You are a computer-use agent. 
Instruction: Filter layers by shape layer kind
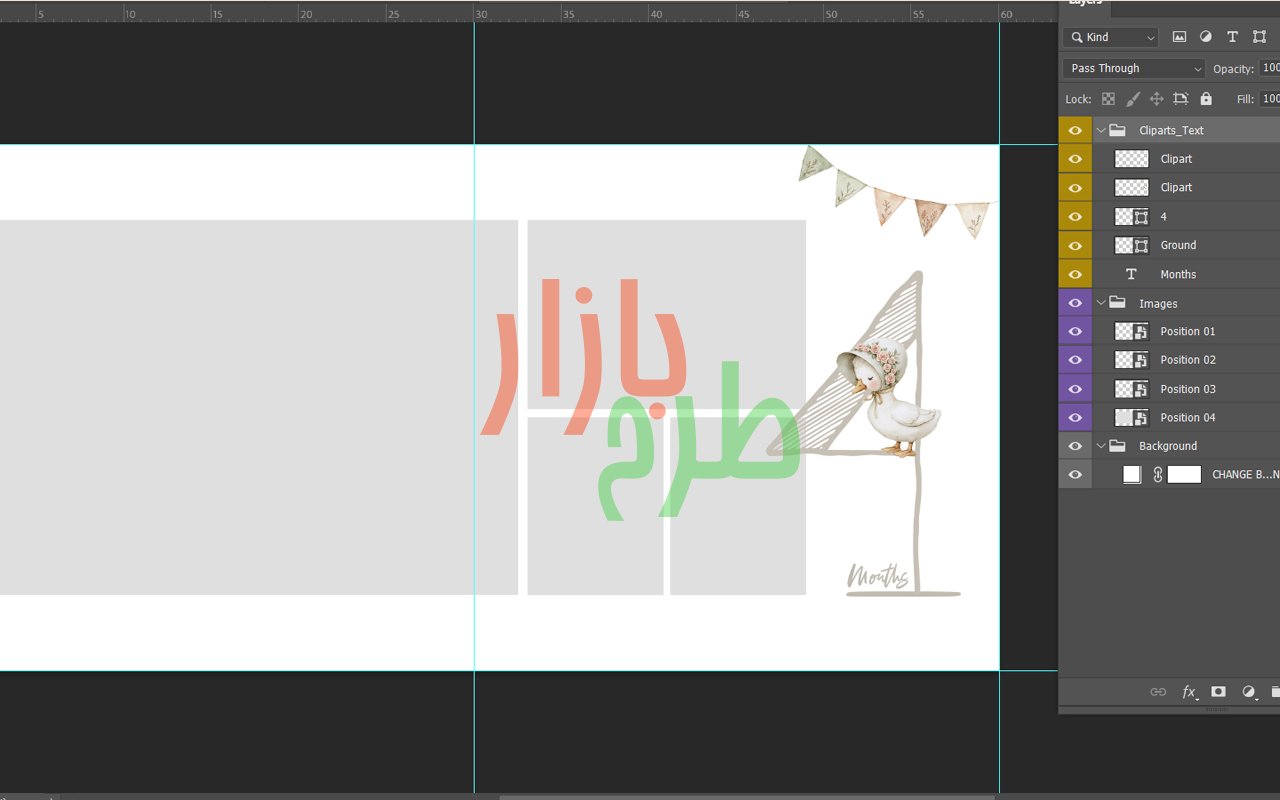click(x=1259, y=37)
